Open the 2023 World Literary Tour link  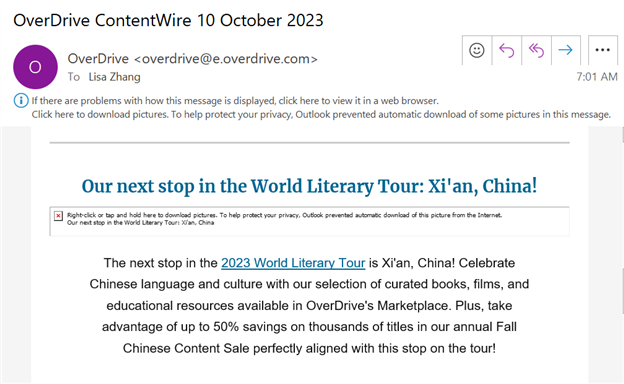point(293,263)
